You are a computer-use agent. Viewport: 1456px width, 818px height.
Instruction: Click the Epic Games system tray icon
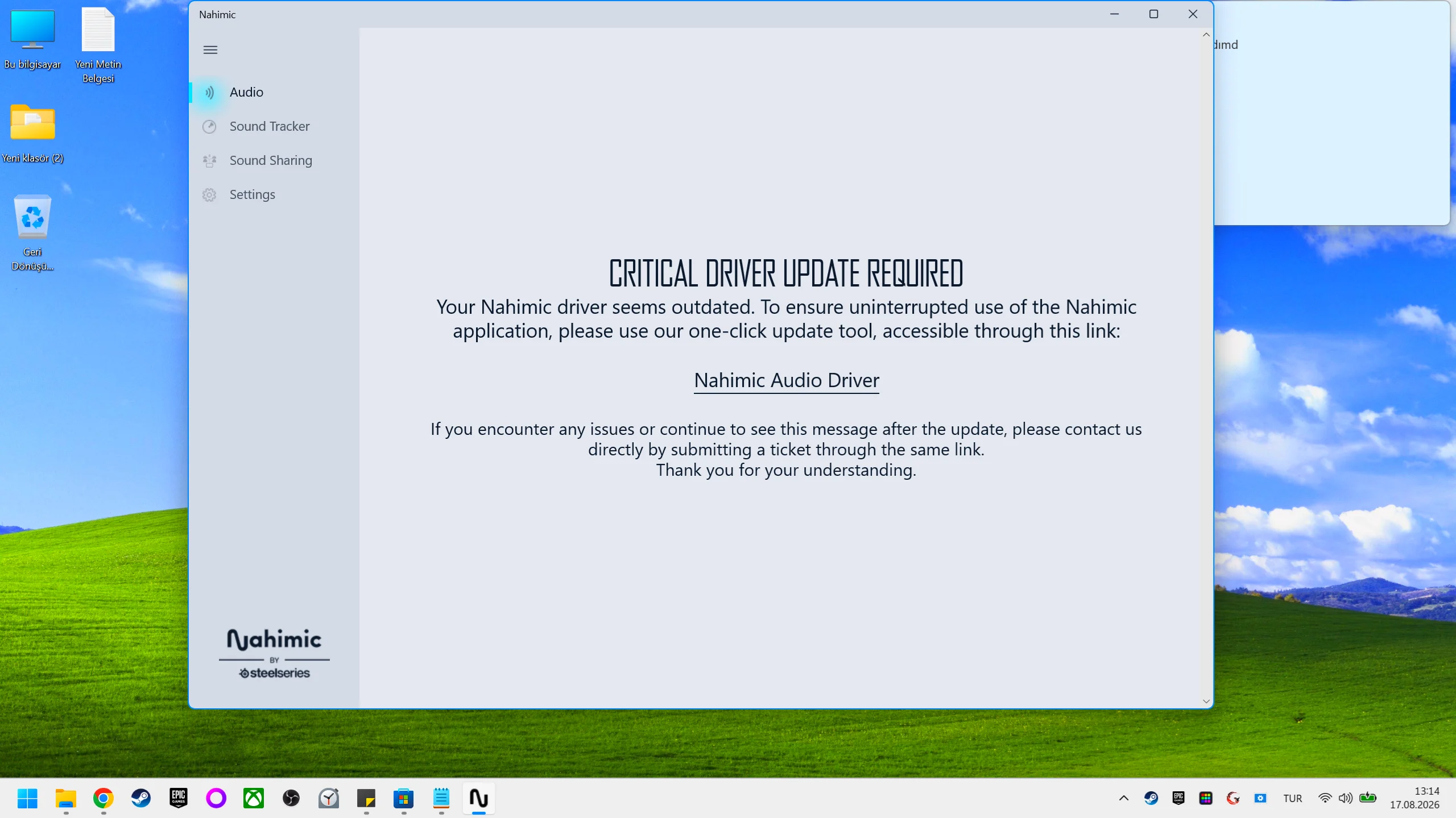(1178, 798)
